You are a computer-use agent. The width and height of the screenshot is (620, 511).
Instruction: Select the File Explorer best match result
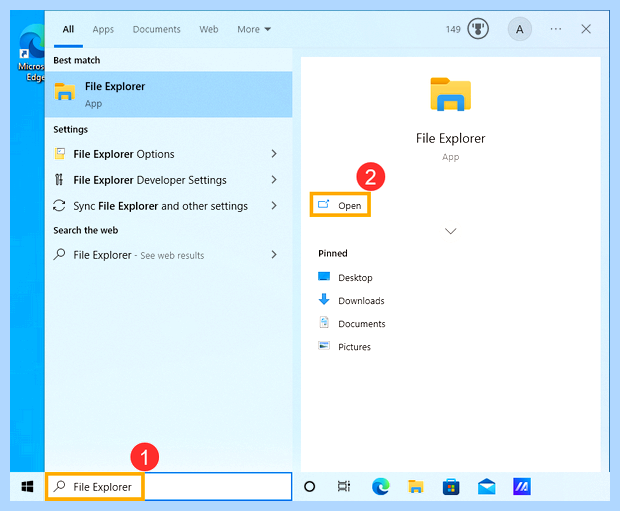coord(168,94)
